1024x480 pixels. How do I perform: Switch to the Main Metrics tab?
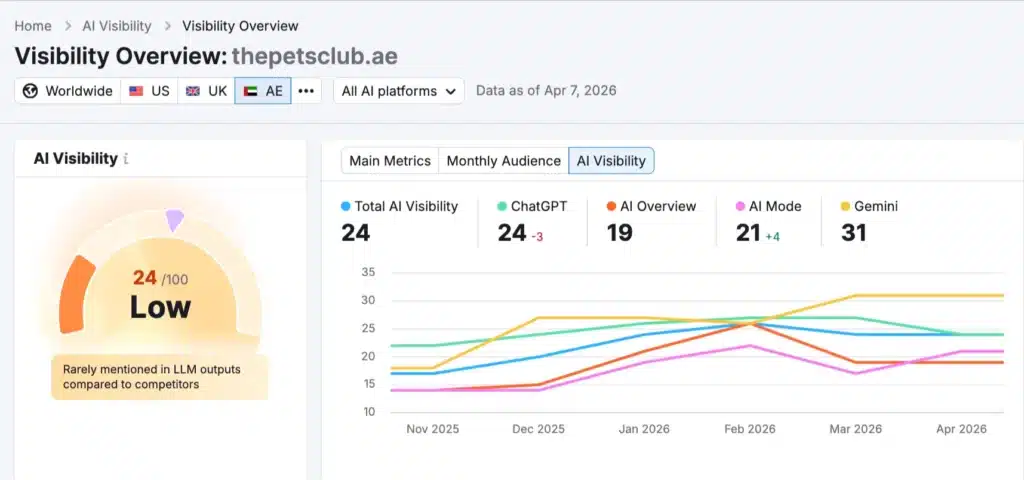390,161
